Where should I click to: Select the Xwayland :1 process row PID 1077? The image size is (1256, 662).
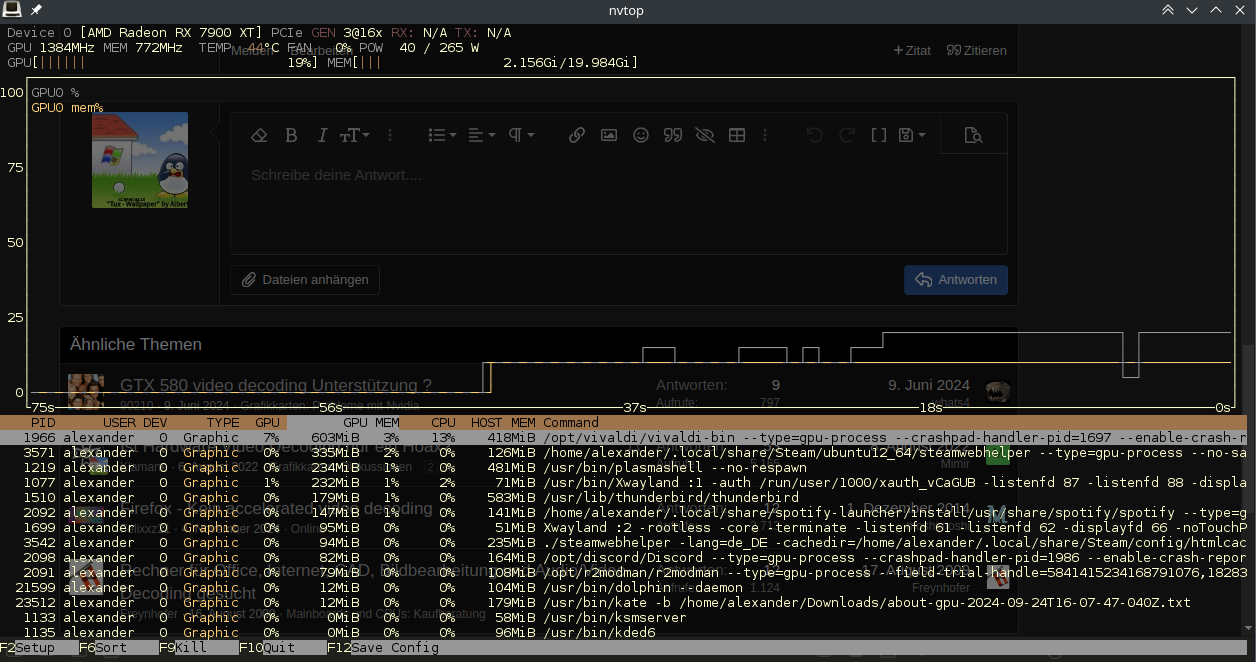coord(624,482)
